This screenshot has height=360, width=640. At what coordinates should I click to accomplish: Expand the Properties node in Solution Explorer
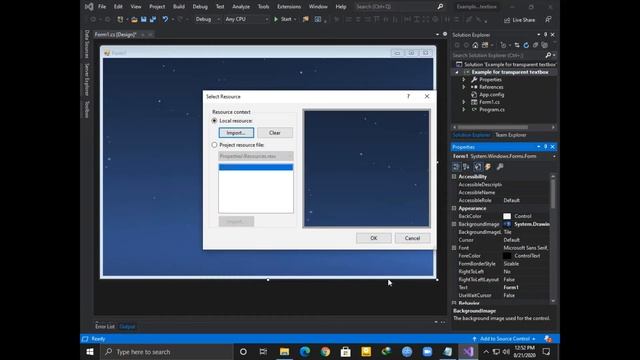464,80
